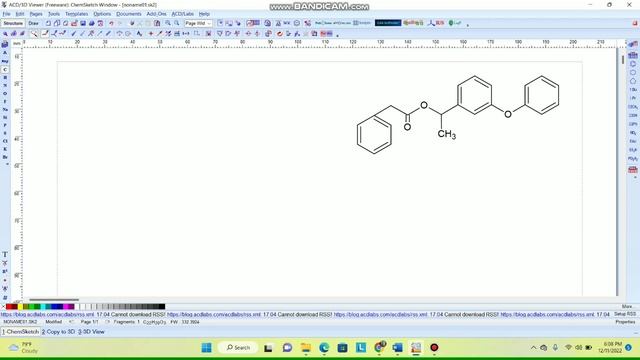The width and height of the screenshot is (640, 360).
Task: Click the 2-Copy to 3D tab
Action: click(58, 332)
